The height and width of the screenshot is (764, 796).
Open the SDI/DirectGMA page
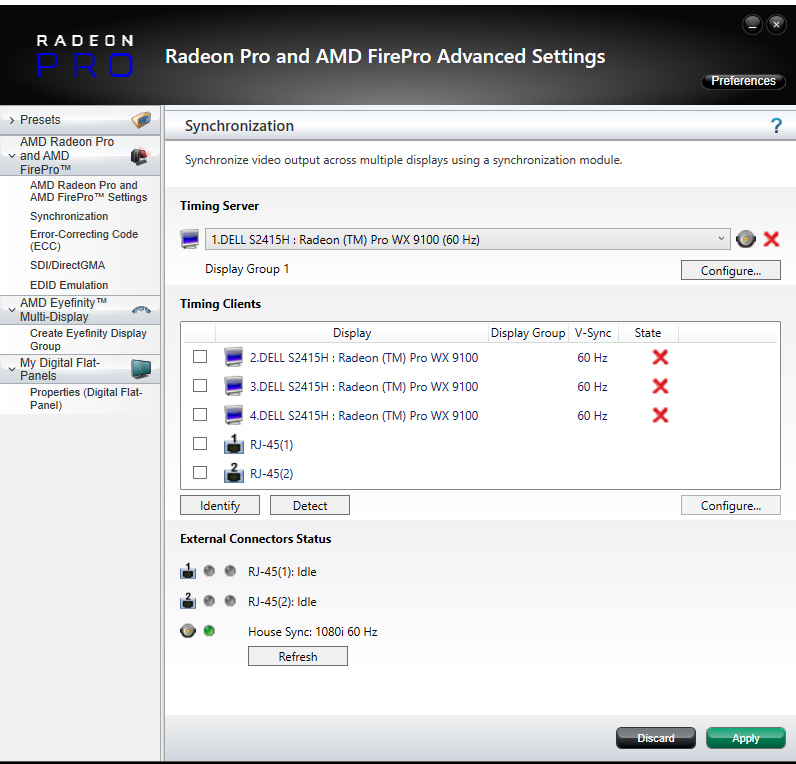(68, 265)
